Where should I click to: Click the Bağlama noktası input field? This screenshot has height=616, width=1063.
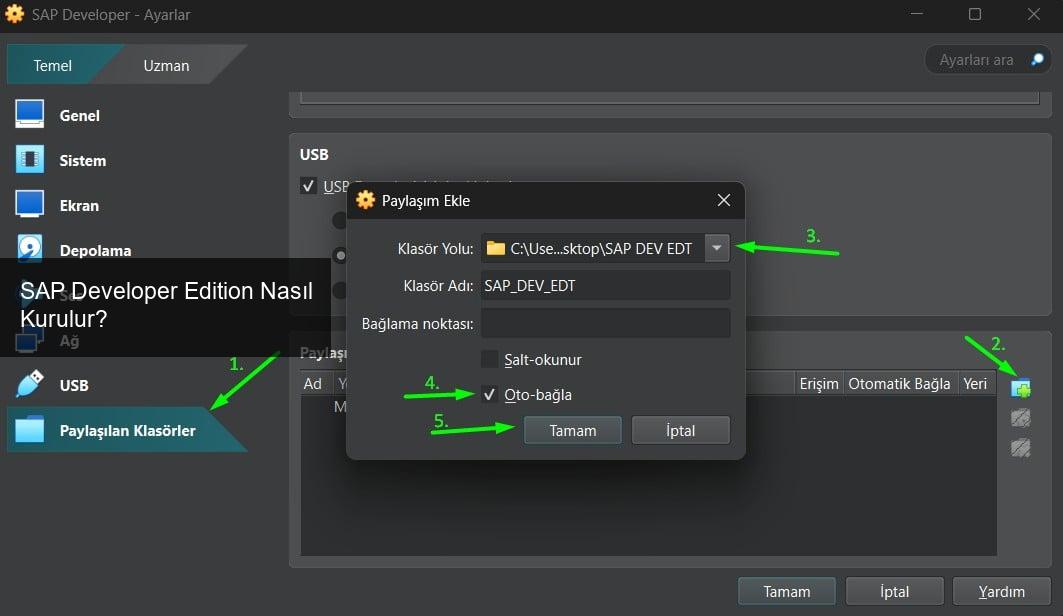(605, 323)
